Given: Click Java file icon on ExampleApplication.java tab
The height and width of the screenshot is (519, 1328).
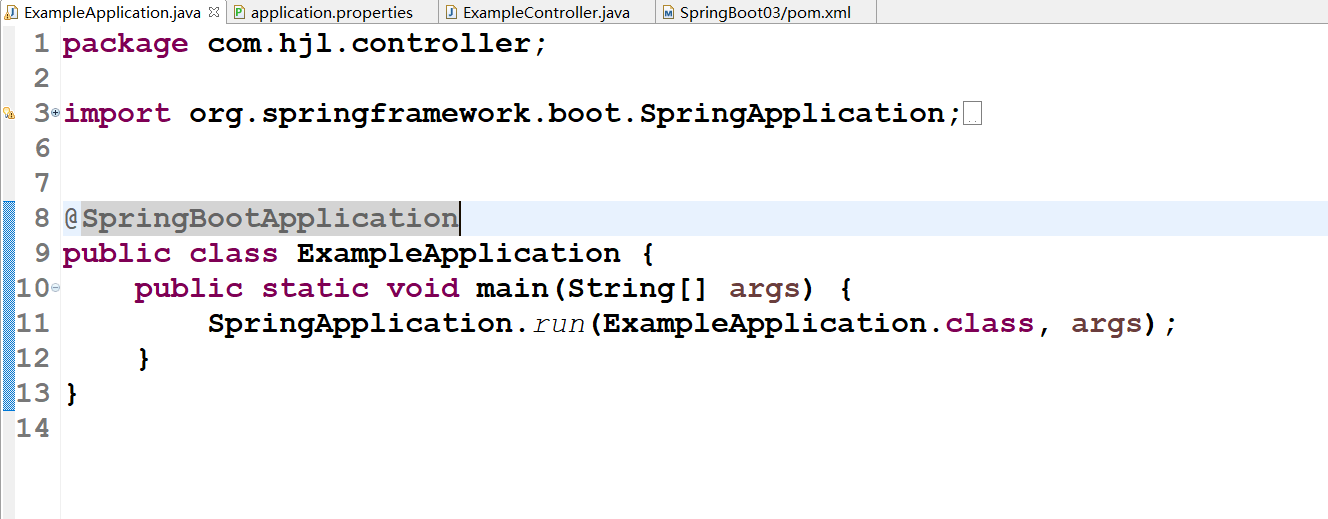Looking at the screenshot, I should point(13,13).
